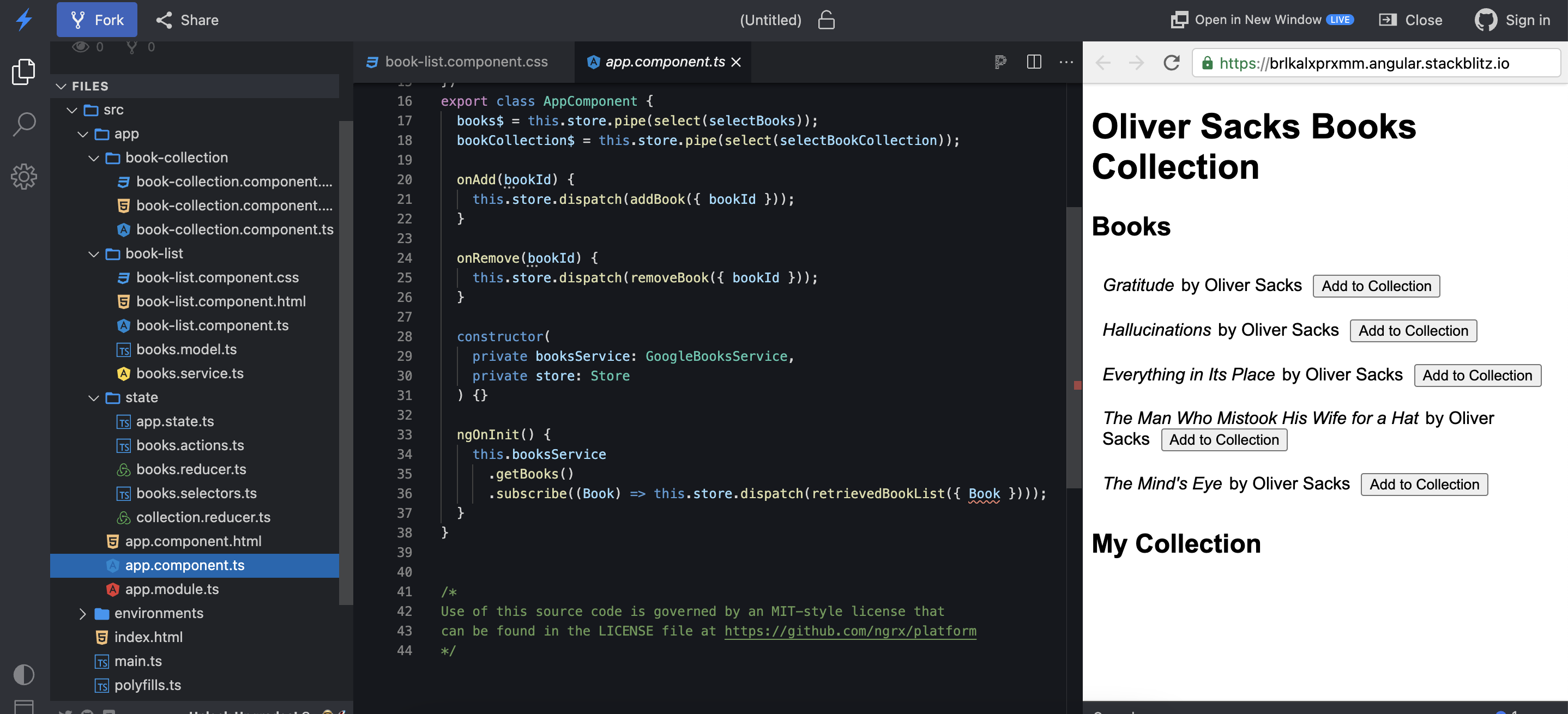Close the preview pane
The image size is (1568, 714).
click(1410, 20)
